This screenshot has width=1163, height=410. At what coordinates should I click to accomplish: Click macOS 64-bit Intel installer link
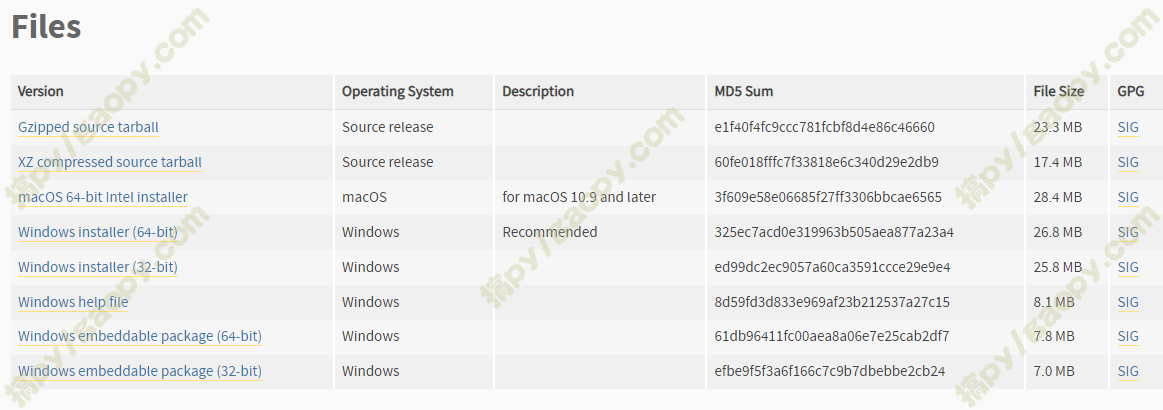103,197
